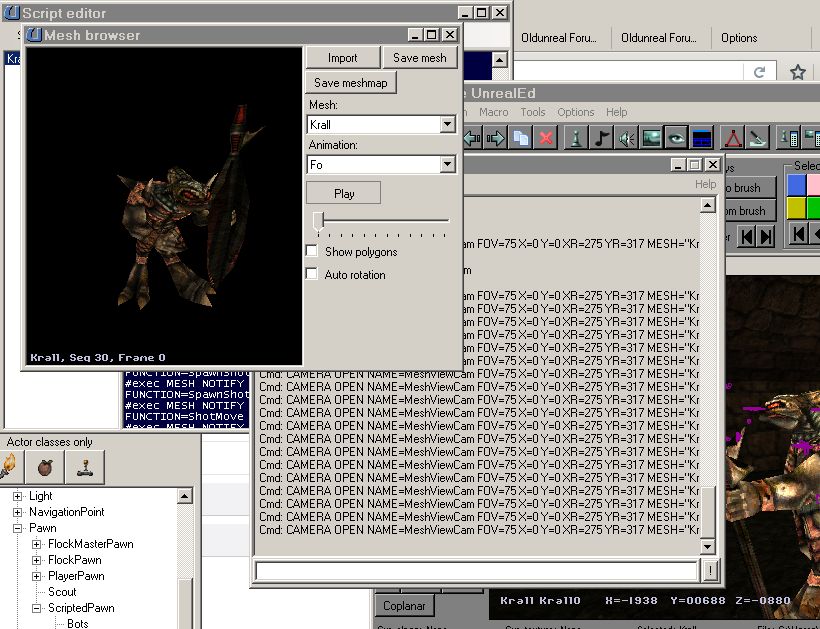Image resolution: width=820 pixels, height=629 pixels.
Task: Click the mesh preview viewport of Krall
Action: click(164, 205)
